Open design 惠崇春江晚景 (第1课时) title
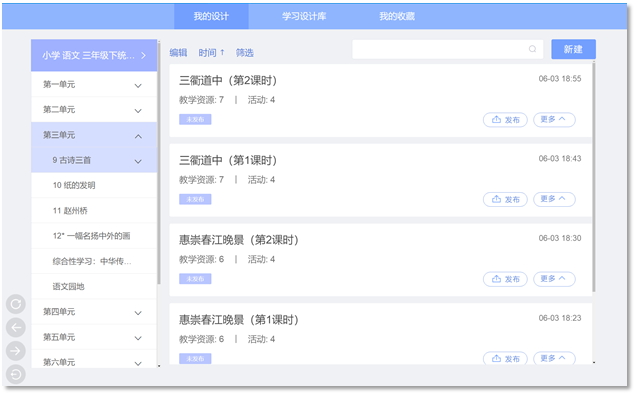The width and height of the screenshot is (636, 395). [x=239, y=320]
